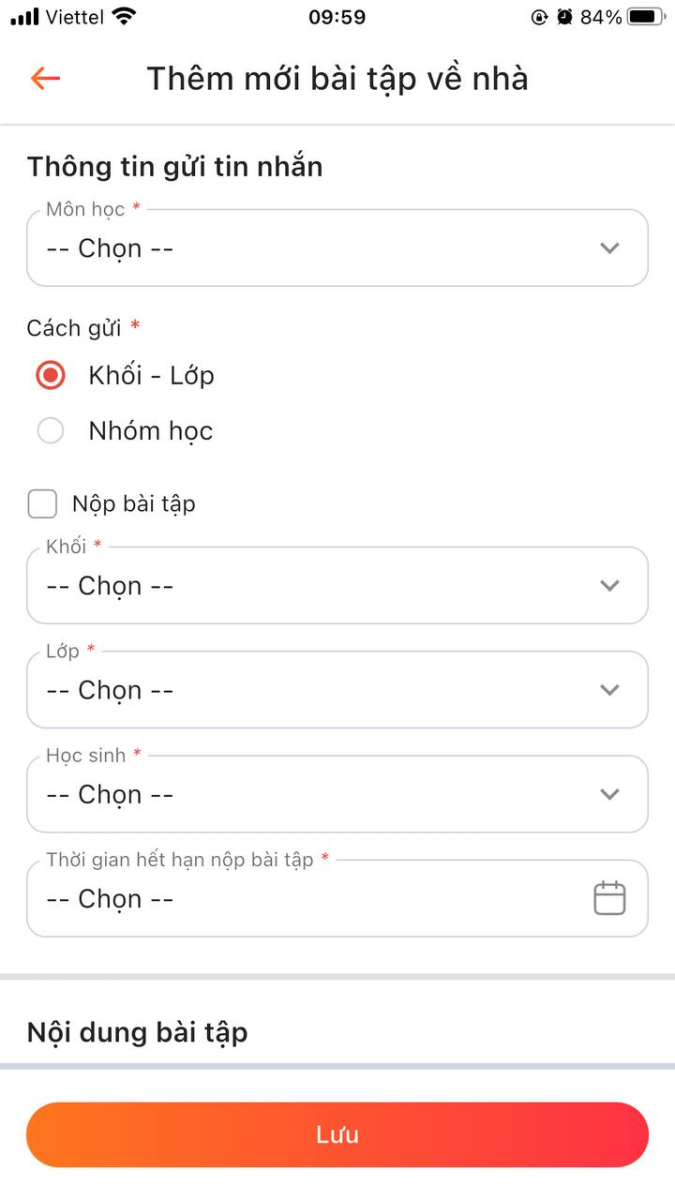The height and width of the screenshot is (1200, 675).
Task: Tap the battery icon in status bar
Action: (646, 17)
